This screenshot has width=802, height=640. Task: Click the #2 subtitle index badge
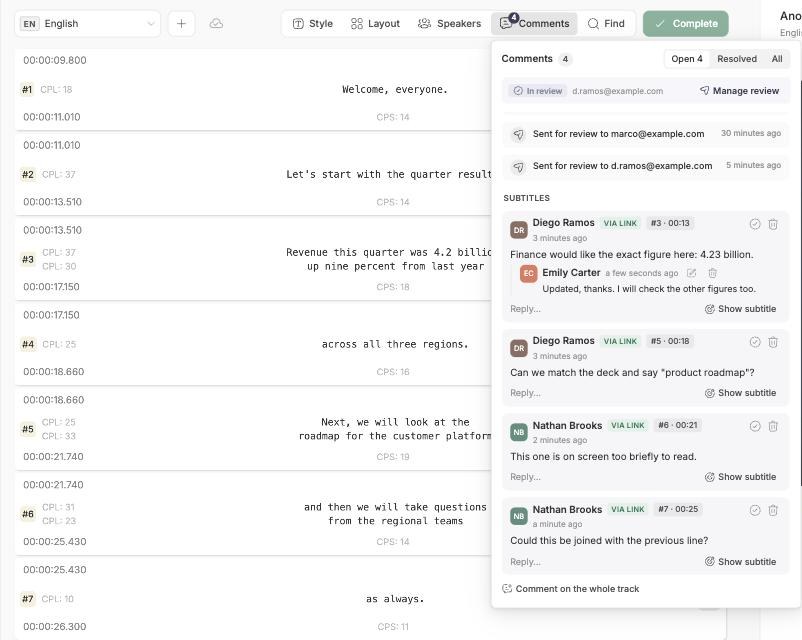pos(28,174)
